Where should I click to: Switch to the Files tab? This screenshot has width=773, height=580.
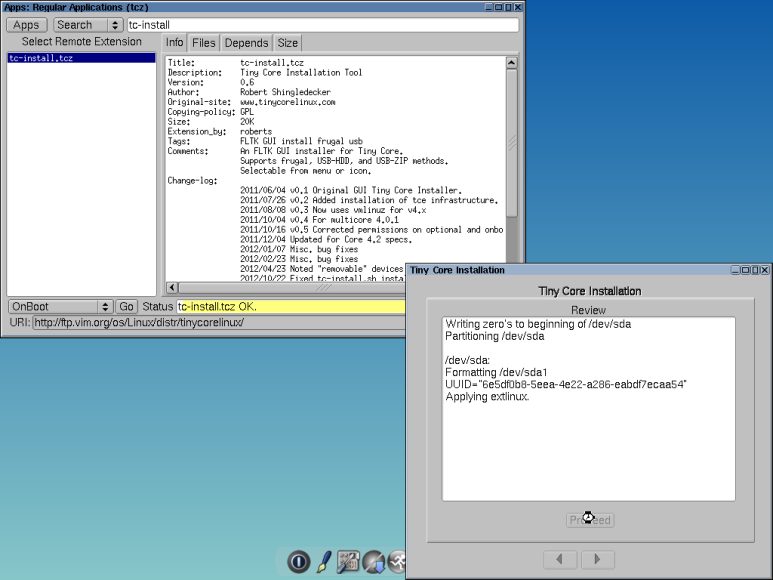pos(204,43)
